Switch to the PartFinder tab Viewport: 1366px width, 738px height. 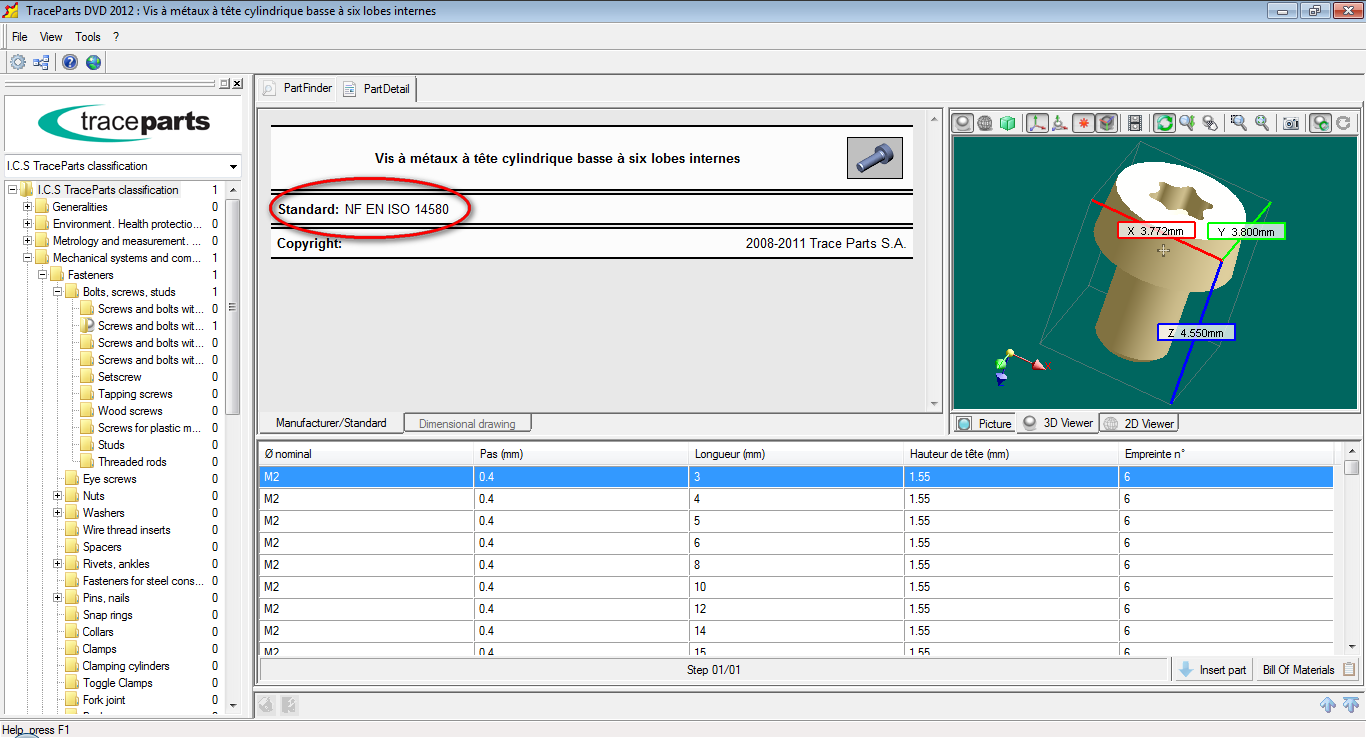[x=297, y=88]
